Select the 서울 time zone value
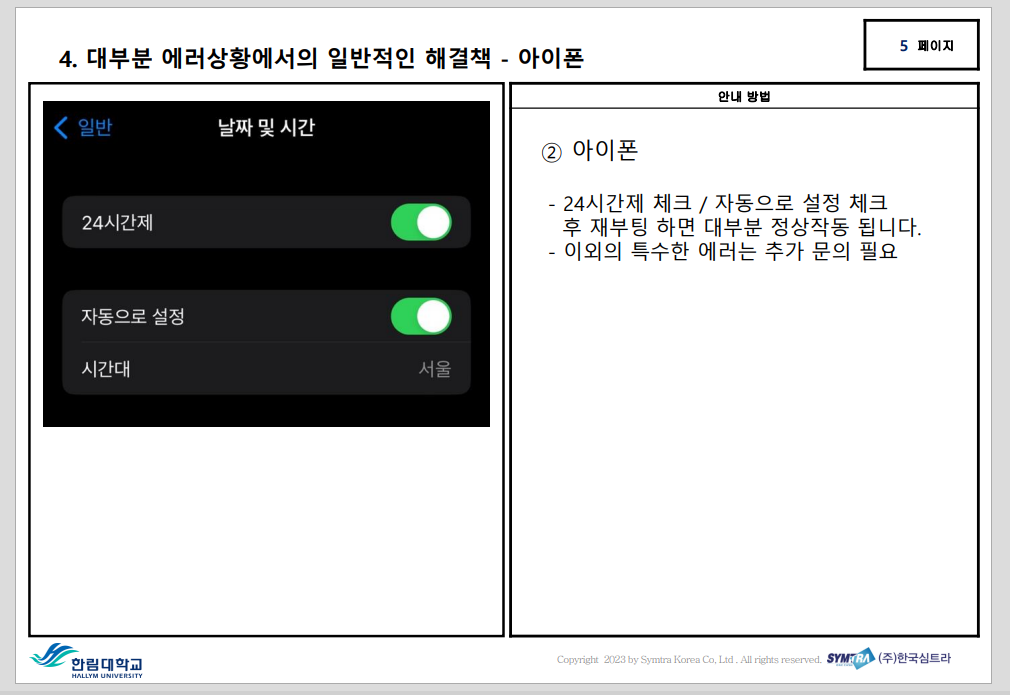 (x=434, y=369)
